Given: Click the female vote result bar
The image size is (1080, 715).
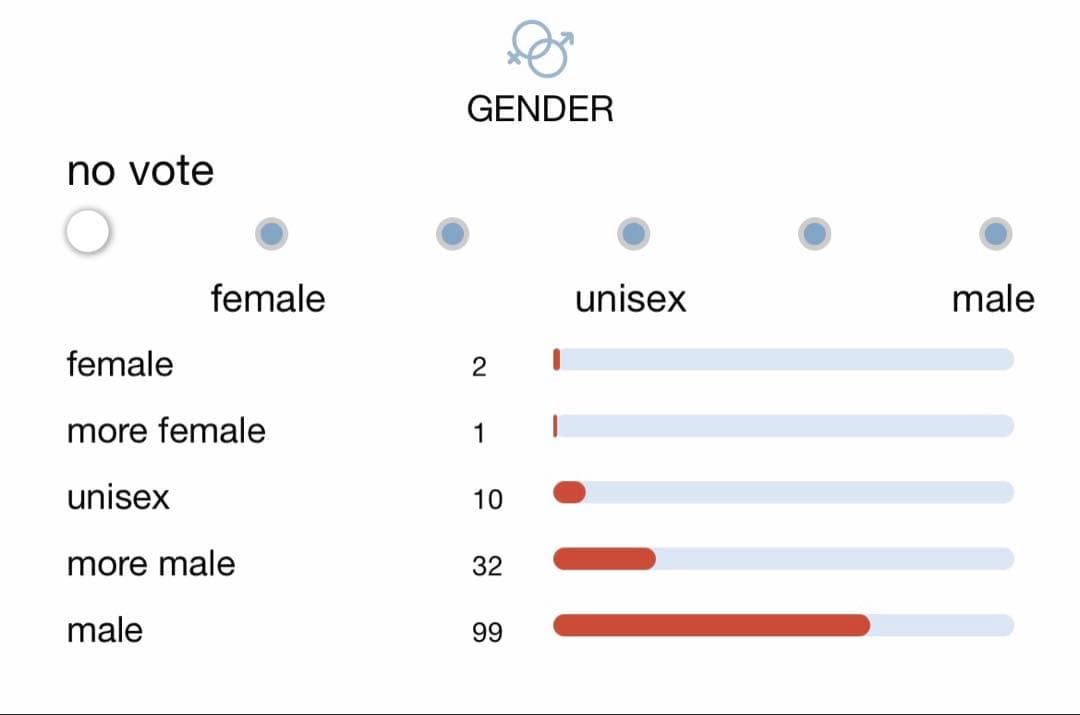Looking at the screenshot, I should 783,360.
